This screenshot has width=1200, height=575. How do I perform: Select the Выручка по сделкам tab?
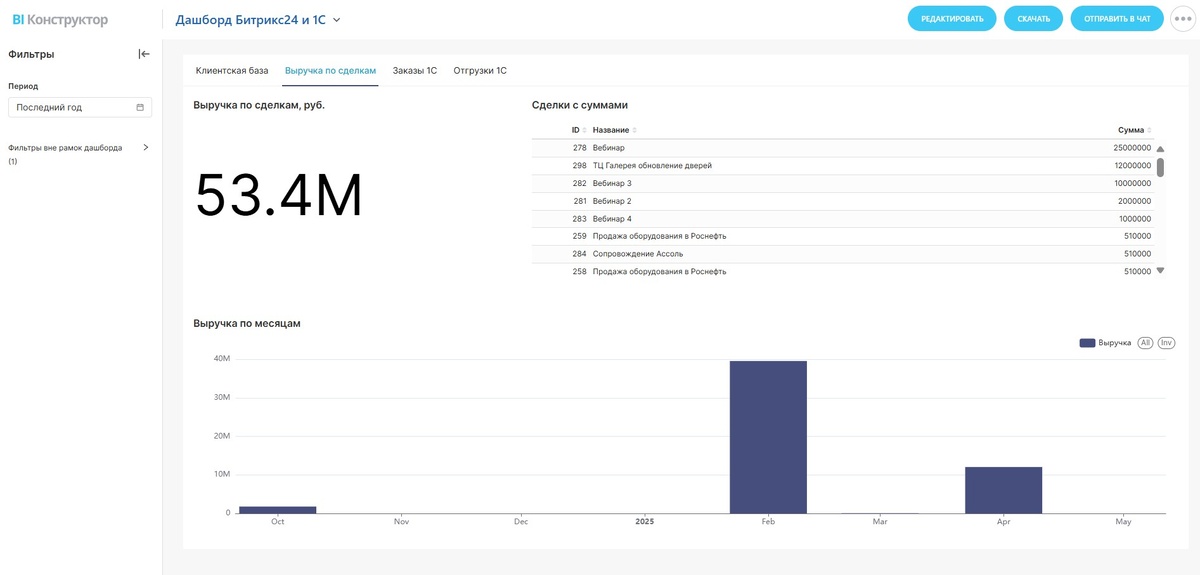330,71
